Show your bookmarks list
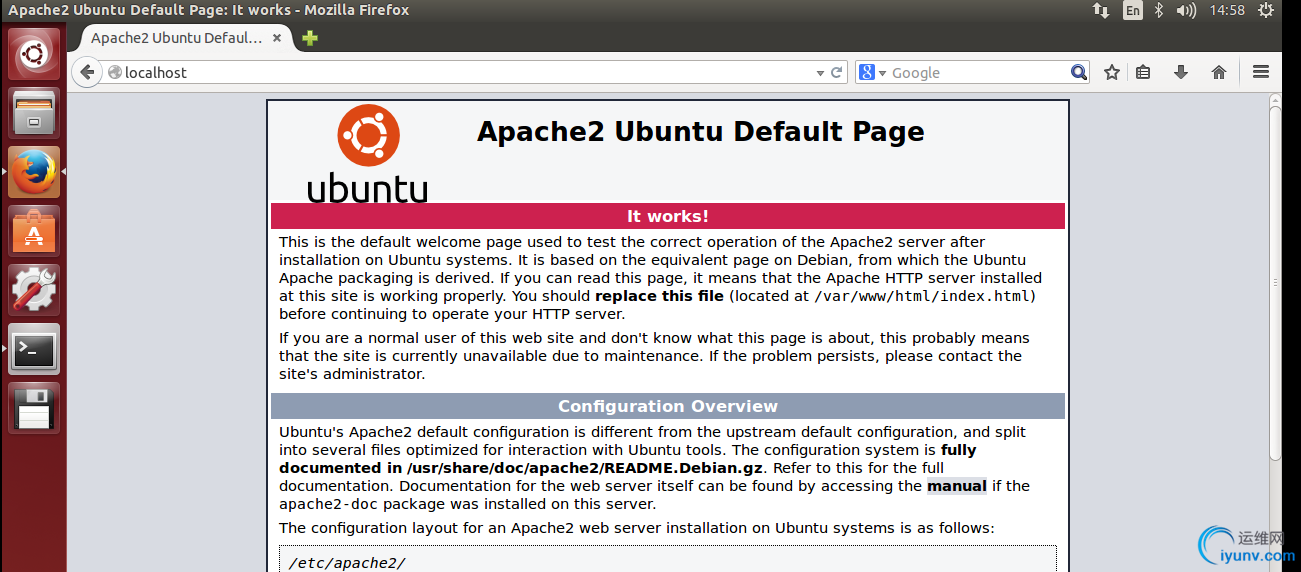Viewport: 1301px width, 572px height. point(1144,72)
